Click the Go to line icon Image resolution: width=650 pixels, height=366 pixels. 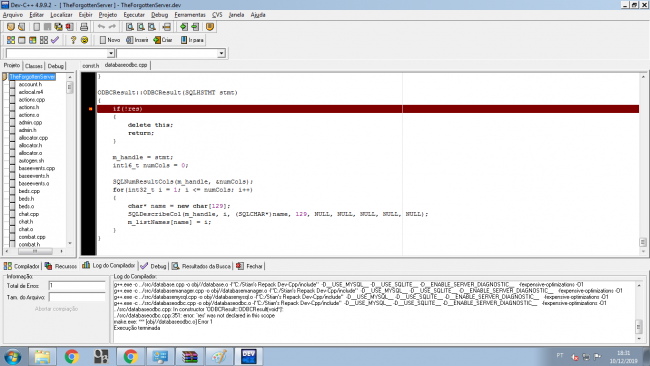[x=167, y=27]
